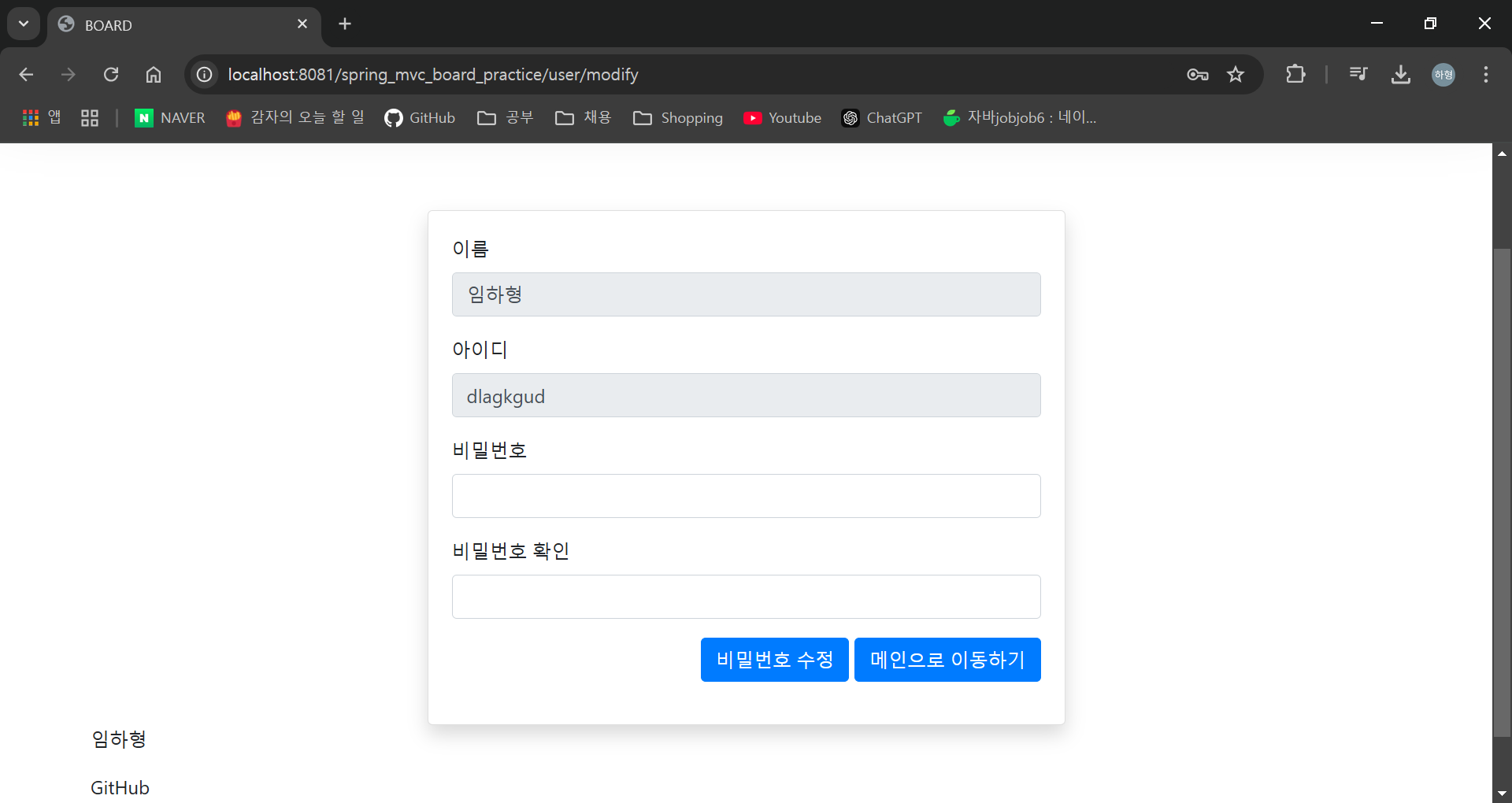
Task: Close the BOARD tab
Action: pos(302,24)
